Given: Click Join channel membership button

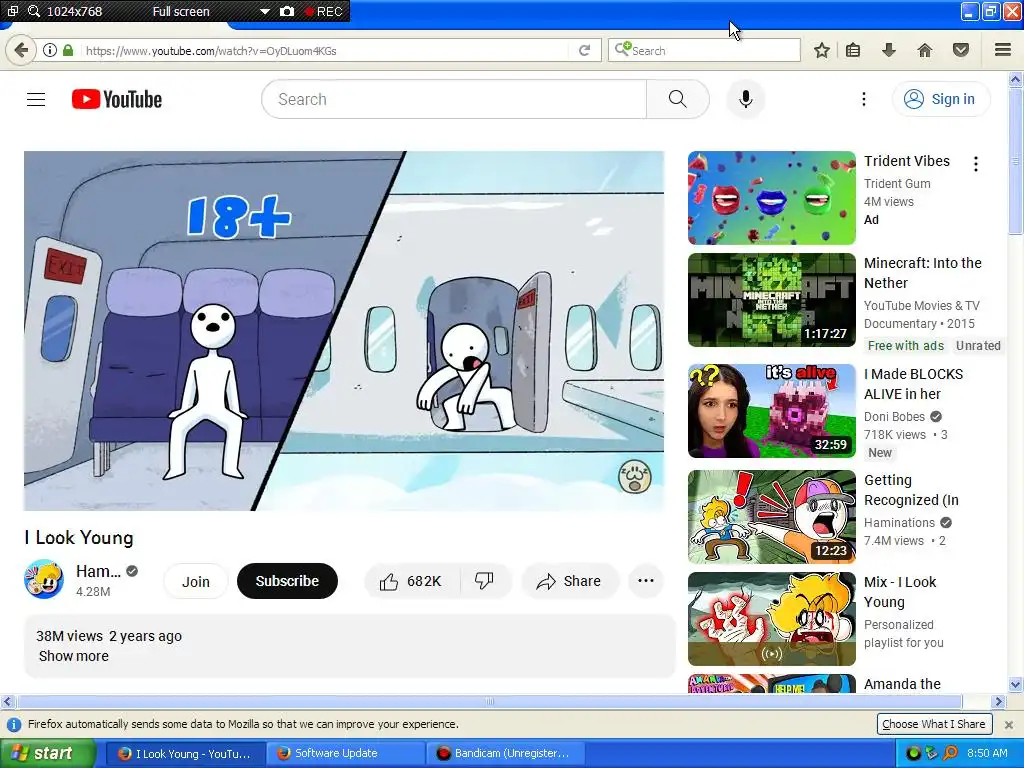Looking at the screenshot, I should (195, 581).
